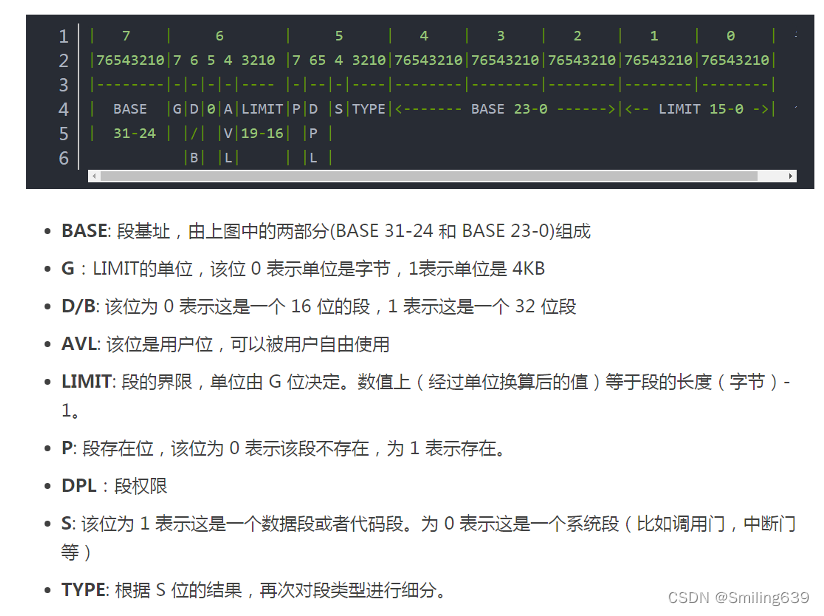Image resolution: width=824 pixels, height=616 pixels.
Task: Select line number 4 in the code block
Action: coord(63,109)
